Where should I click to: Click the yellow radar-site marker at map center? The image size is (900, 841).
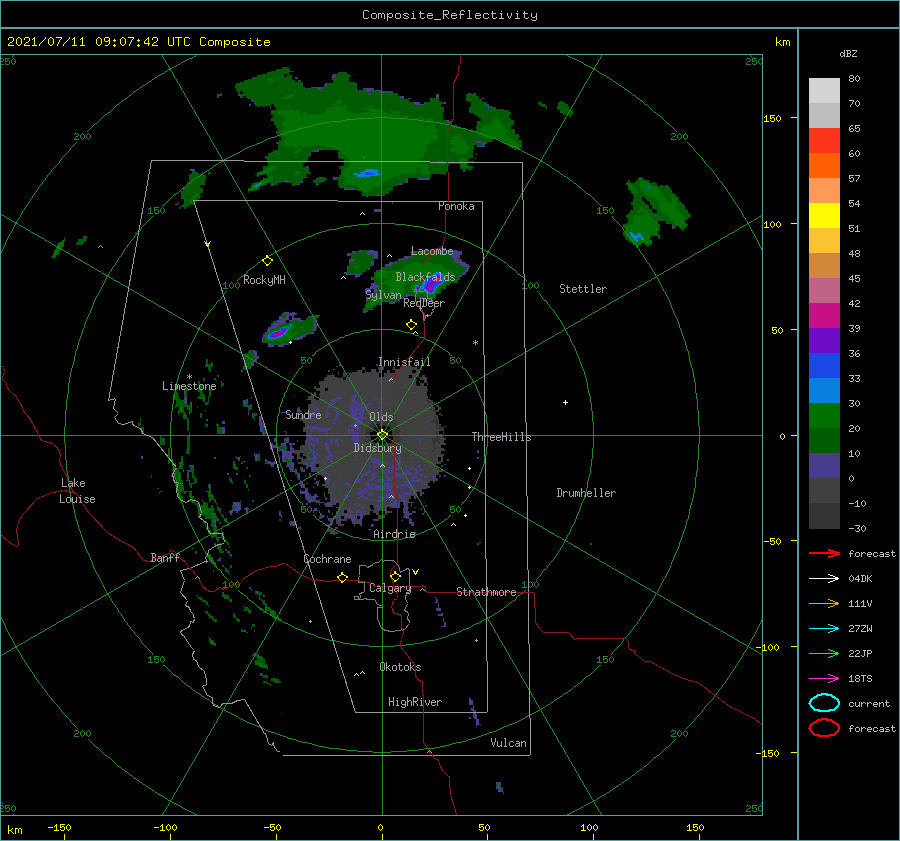pyautogui.click(x=382, y=435)
